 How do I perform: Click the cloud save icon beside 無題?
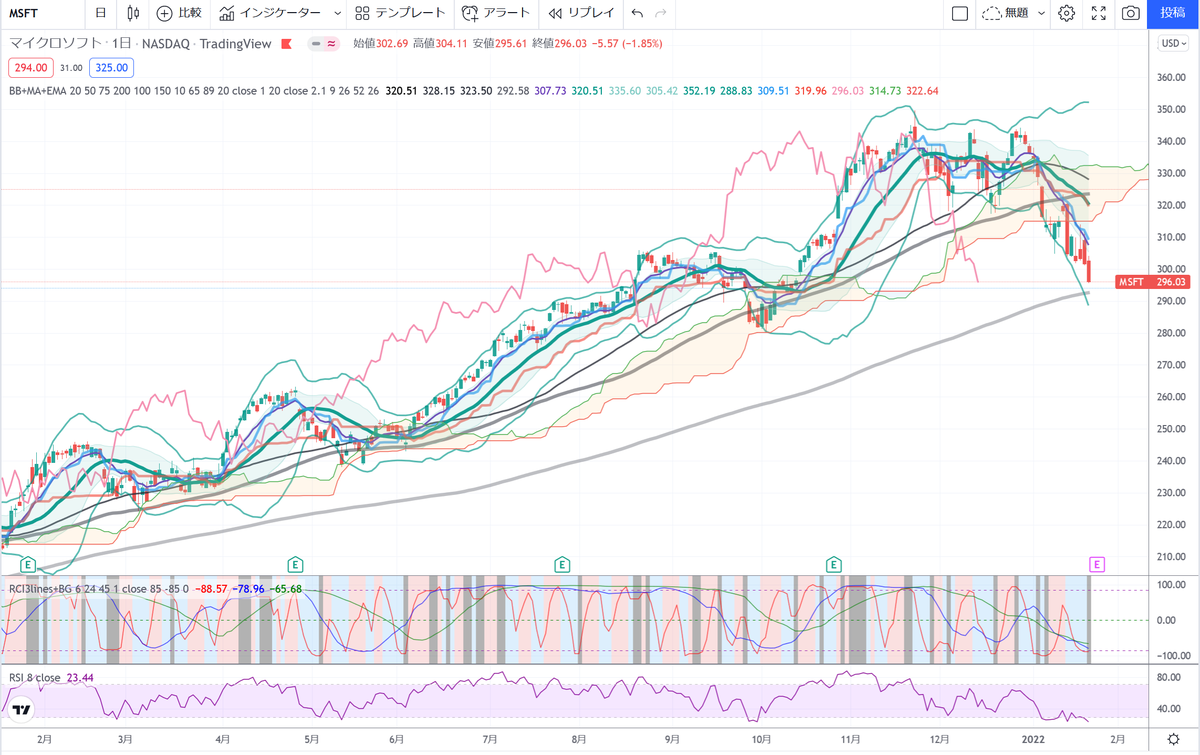click(x=991, y=13)
